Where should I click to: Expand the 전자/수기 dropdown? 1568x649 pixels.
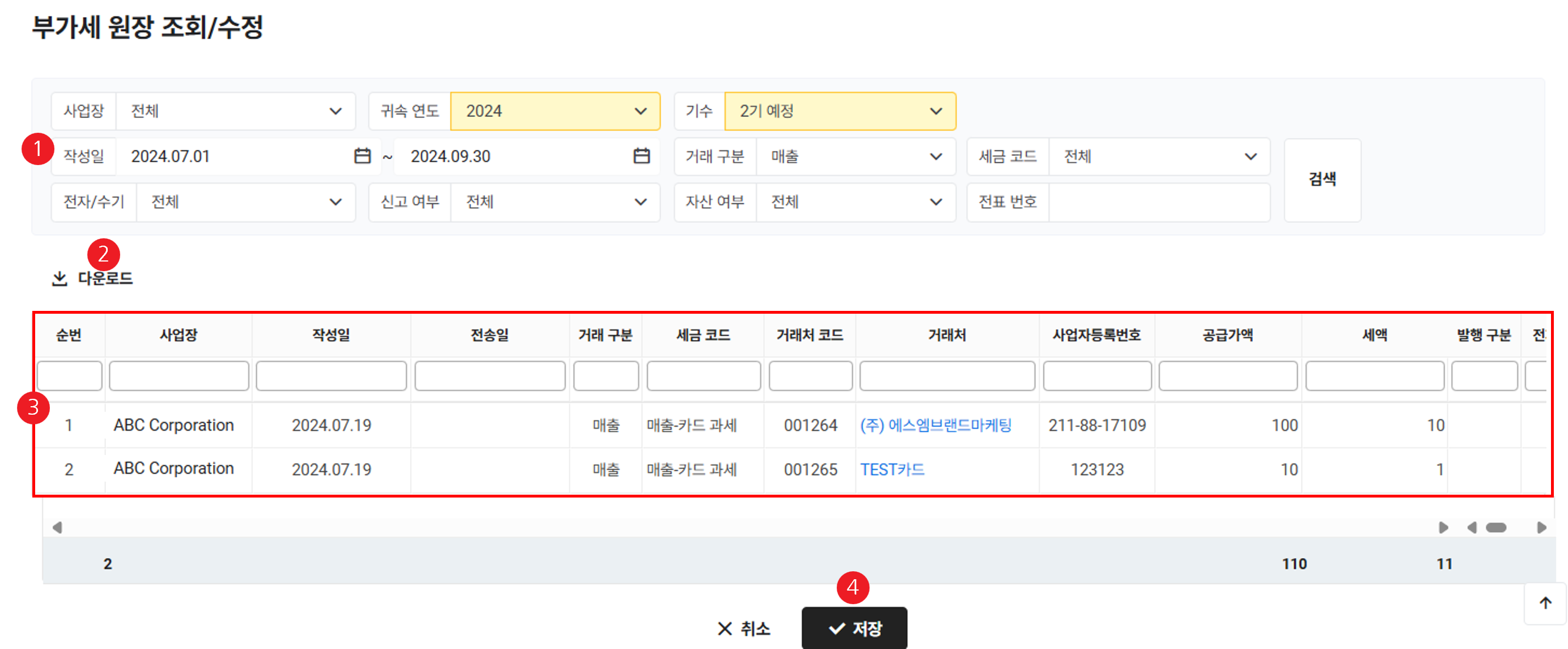[245, 202]
